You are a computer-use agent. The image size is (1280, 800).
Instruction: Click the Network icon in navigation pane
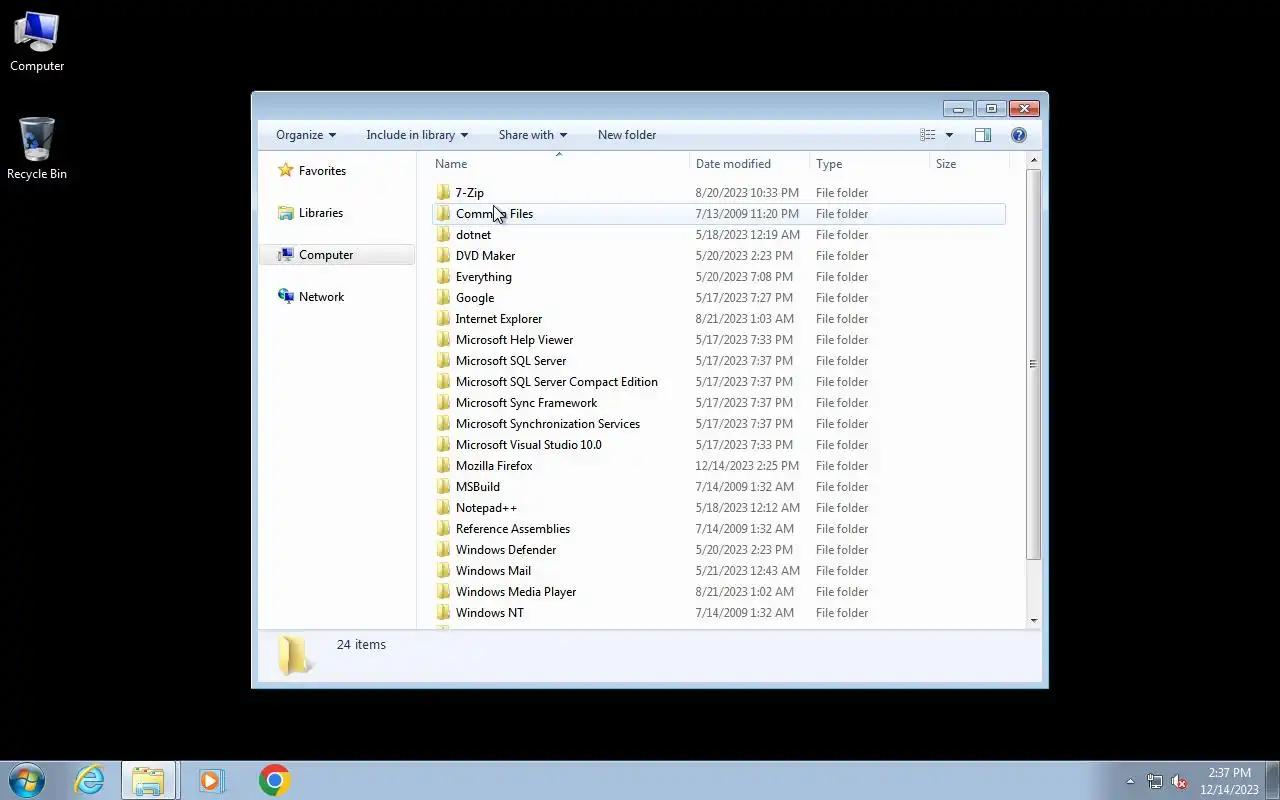pyautogui.click(x=286, y=296)
